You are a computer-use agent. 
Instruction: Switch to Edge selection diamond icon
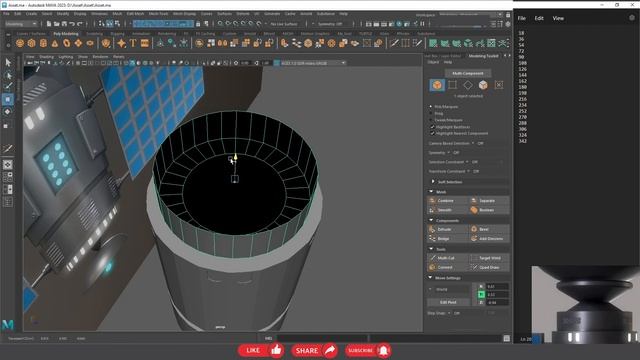click(x=468, y=85)
